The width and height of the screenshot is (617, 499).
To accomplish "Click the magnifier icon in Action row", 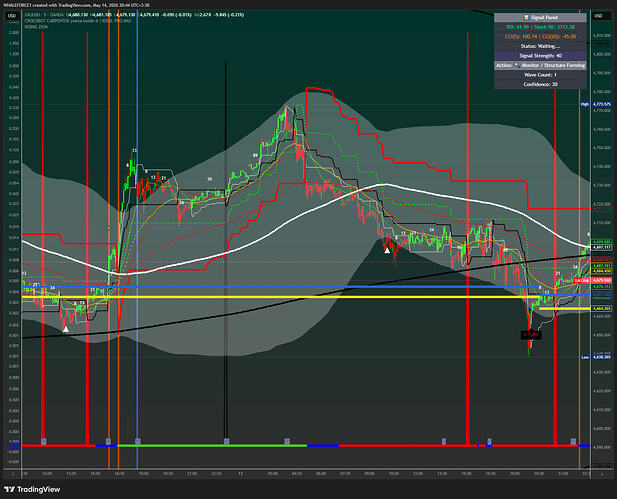I will pyautogui.click(x=517, y=65).
